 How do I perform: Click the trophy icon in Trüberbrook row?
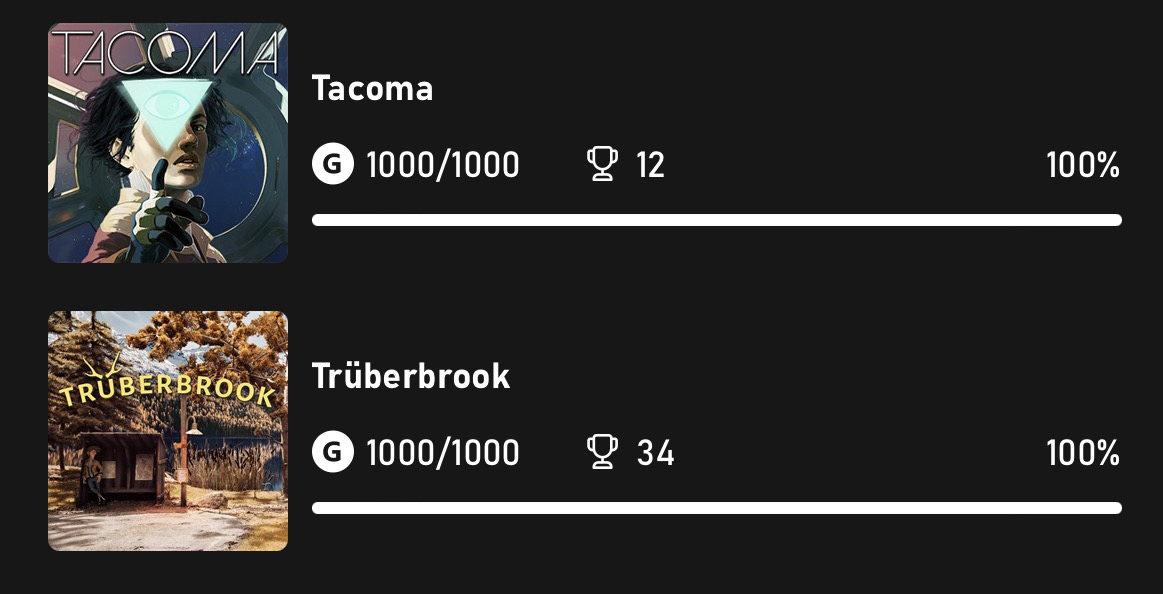(x=602, y=452)
